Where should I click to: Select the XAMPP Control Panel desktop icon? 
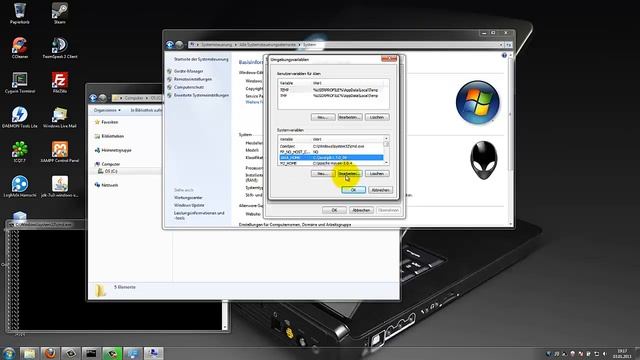[60, 152]
